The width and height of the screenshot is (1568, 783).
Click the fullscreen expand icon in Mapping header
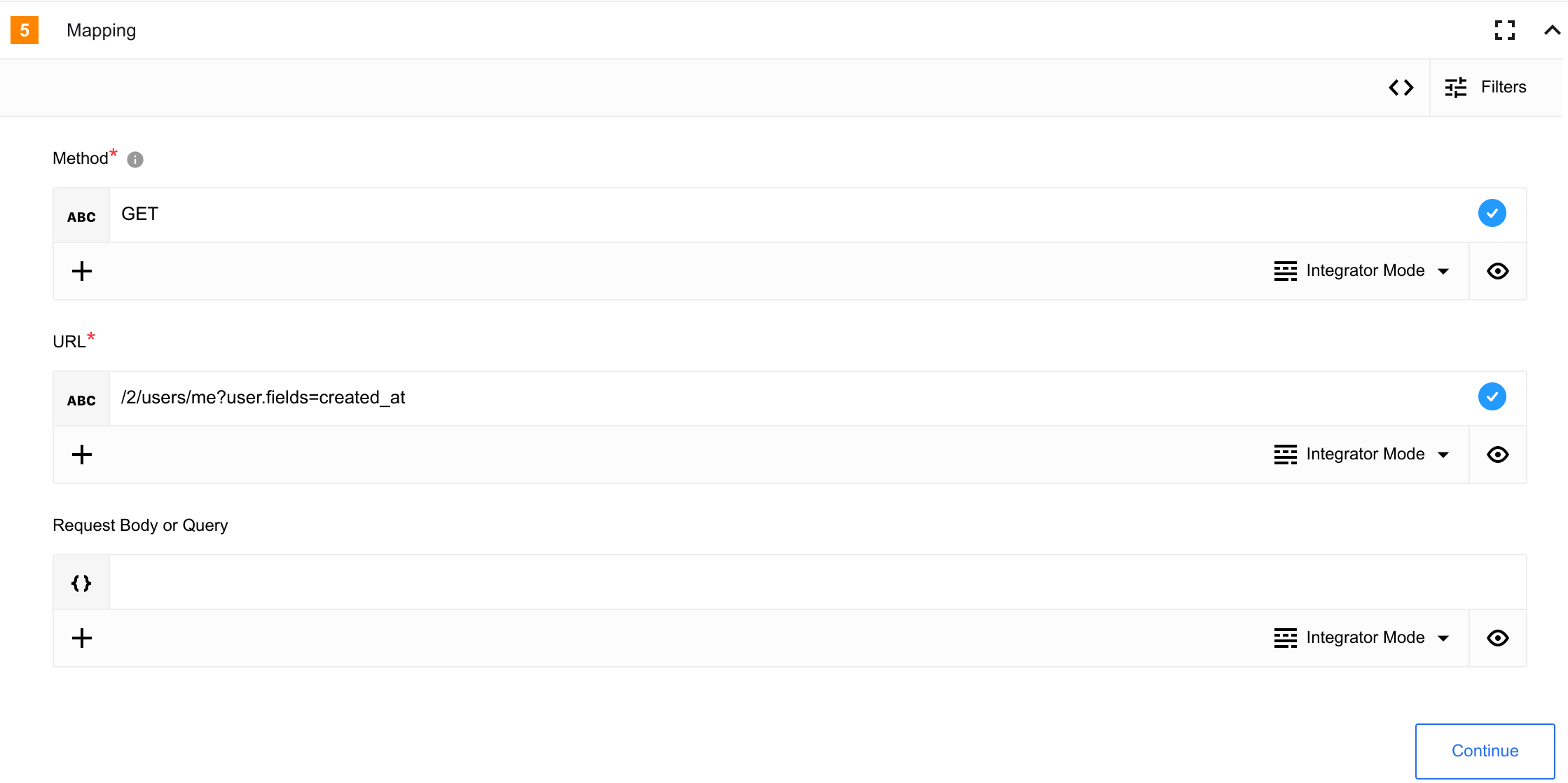1505,30
